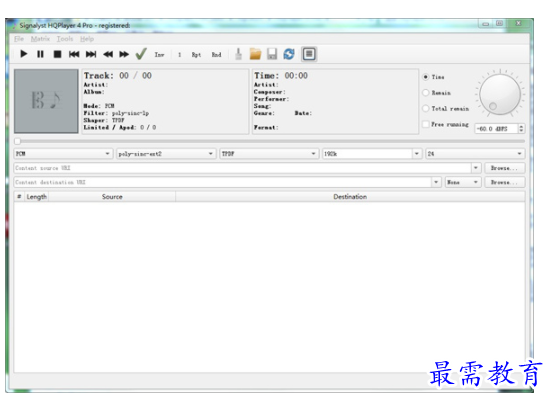Viewport: 551px width, 405px height.
Task: Click the Source column header
Action: 112,197
